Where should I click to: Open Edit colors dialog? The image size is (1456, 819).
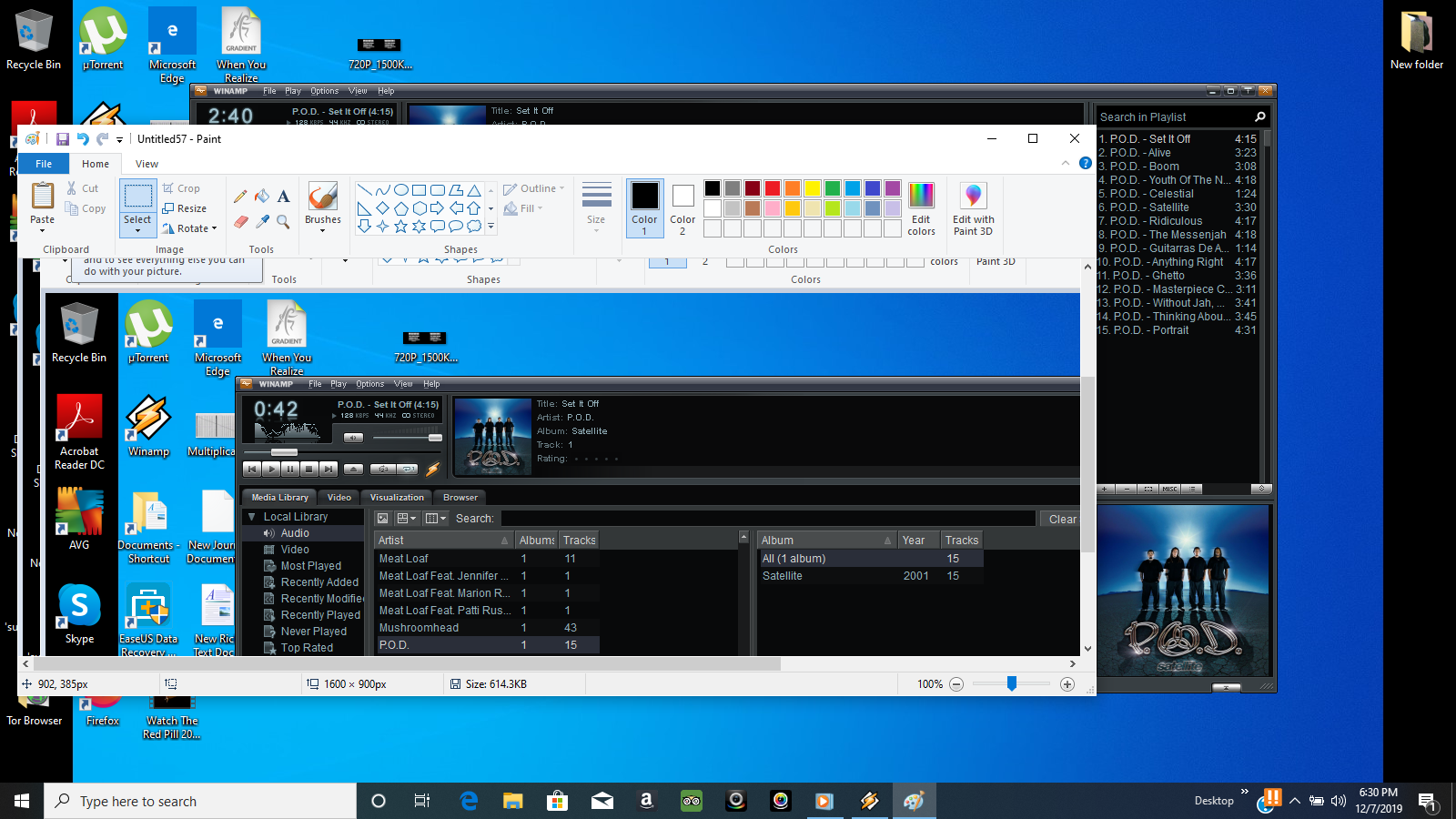tap(921, 208)
